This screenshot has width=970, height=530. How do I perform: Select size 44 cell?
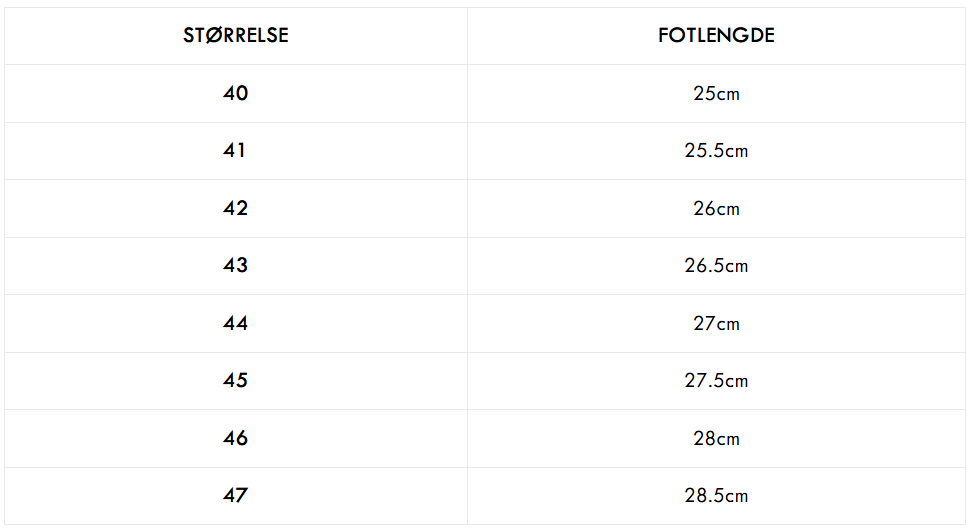(236, 323)
